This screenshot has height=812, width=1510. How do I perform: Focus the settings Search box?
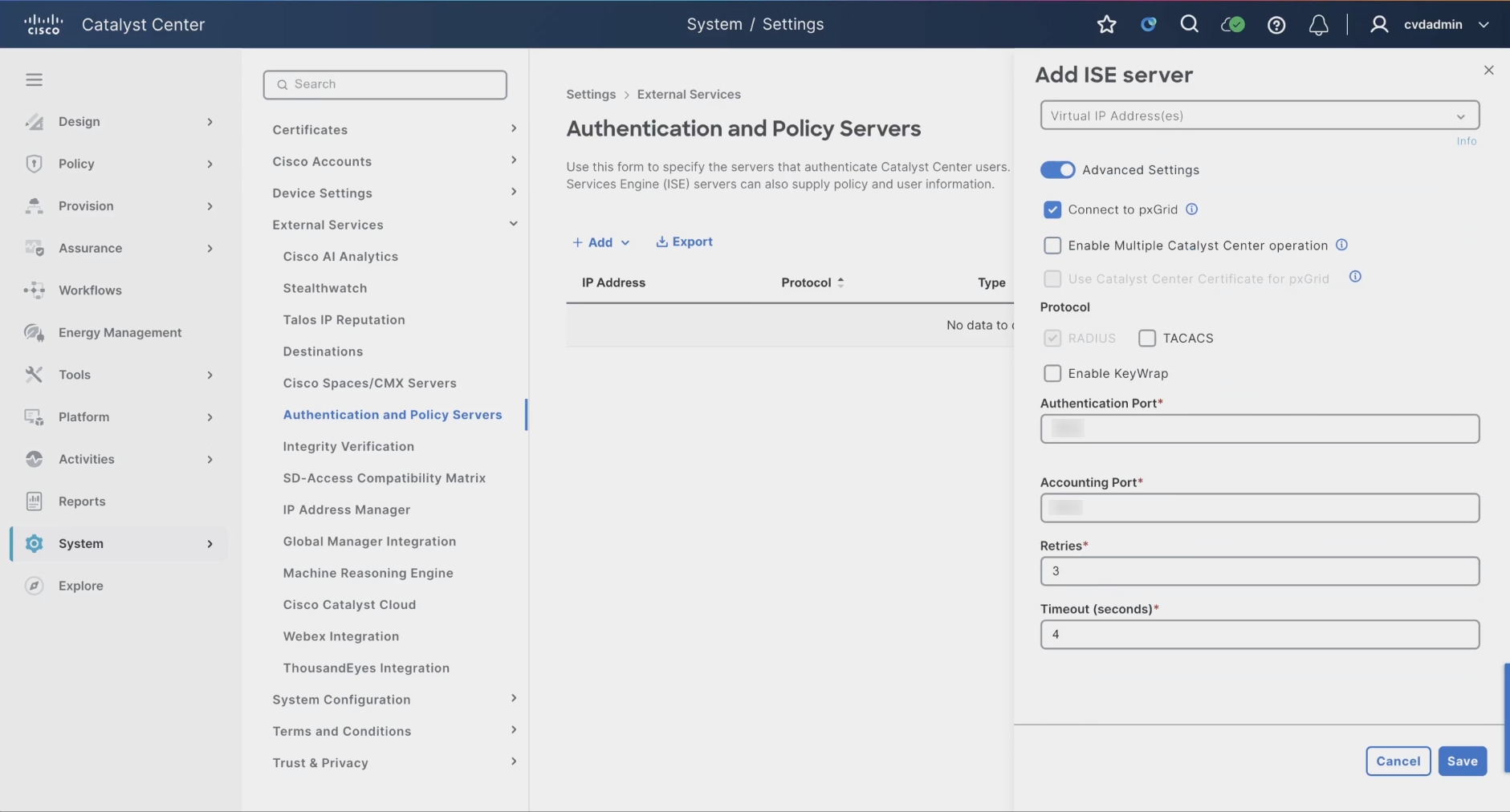(385, 84)
